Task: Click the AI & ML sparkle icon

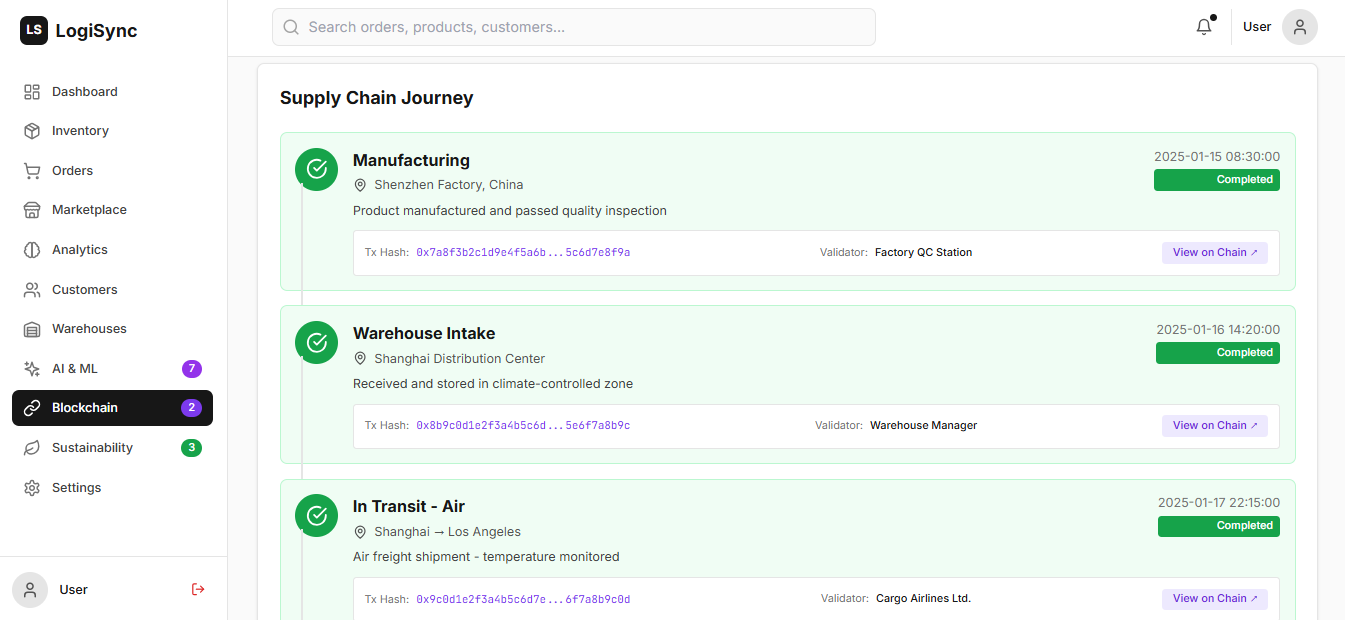Action: tap(32, 369)
